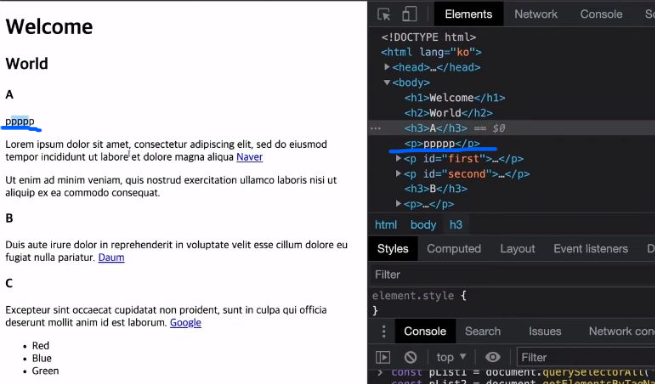Open the Layout tab
The width and height of the screenshot is (655, 384).
tap(517, 249)
